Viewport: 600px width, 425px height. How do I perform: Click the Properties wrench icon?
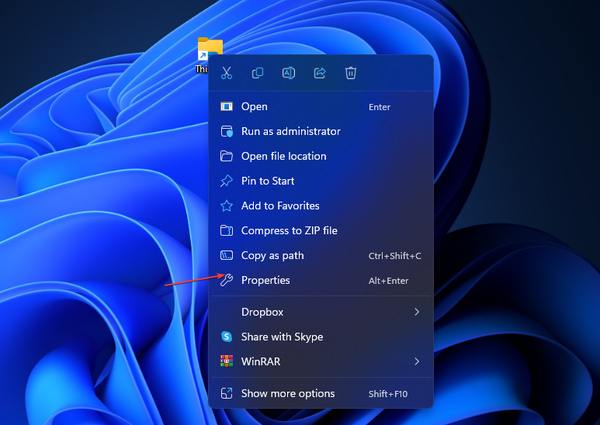click(x=227, y=280)
